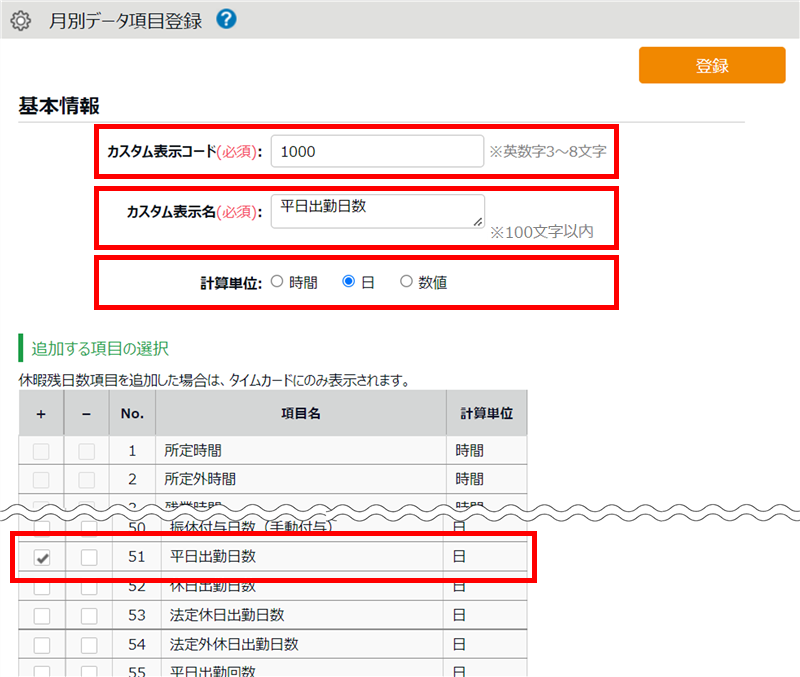Click the 所定時間 row name cell
Image resolution: width=800 pixels, height=677 pixels.
pyautogui.click(x=300, y=451)
